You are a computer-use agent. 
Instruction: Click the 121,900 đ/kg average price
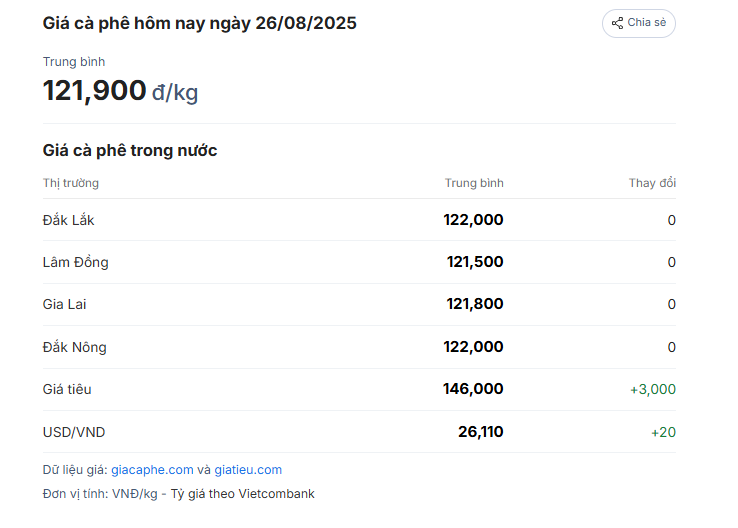coord(120,90)
